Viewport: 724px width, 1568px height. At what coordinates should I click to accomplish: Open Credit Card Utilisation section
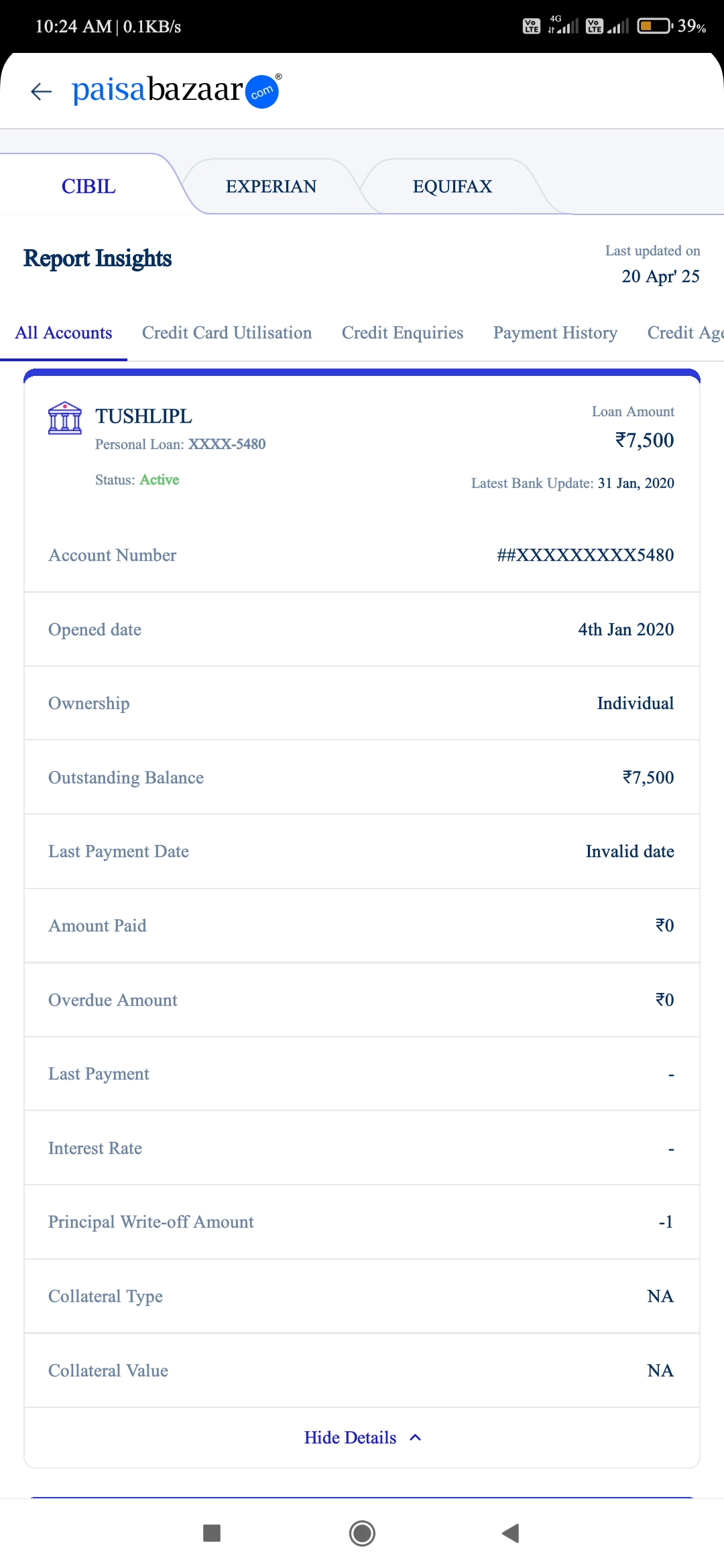(227, 333)
